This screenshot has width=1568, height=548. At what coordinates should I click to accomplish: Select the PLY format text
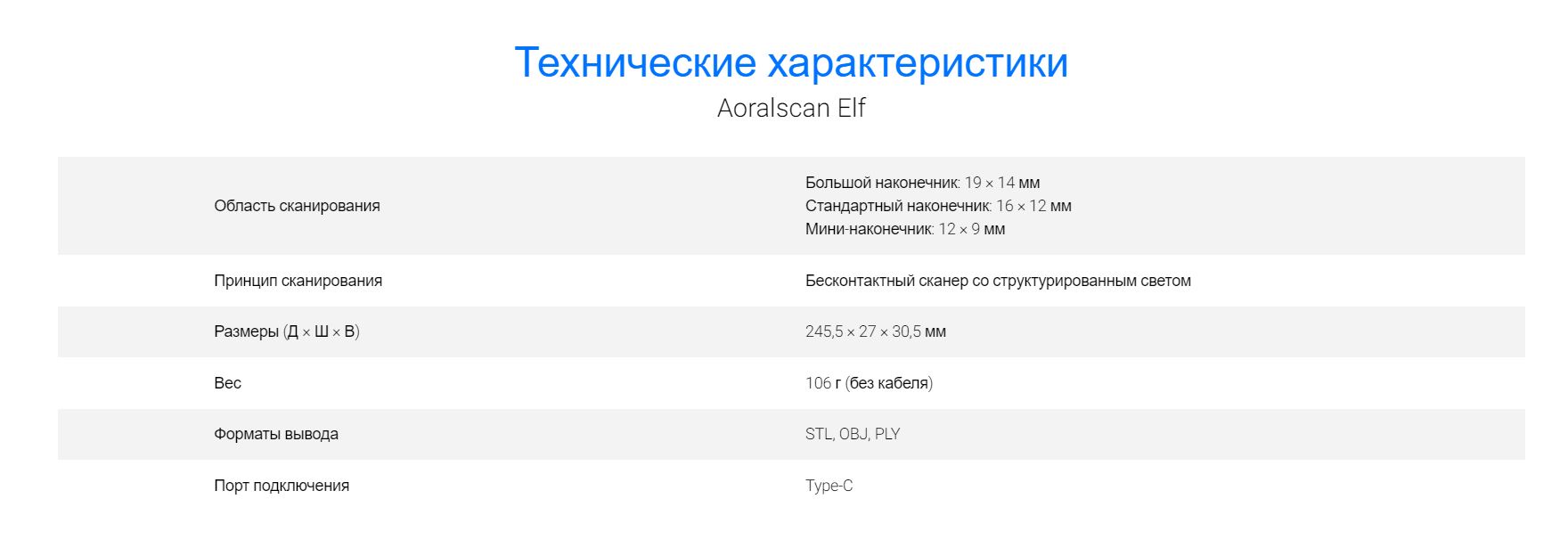pos(887,434)
